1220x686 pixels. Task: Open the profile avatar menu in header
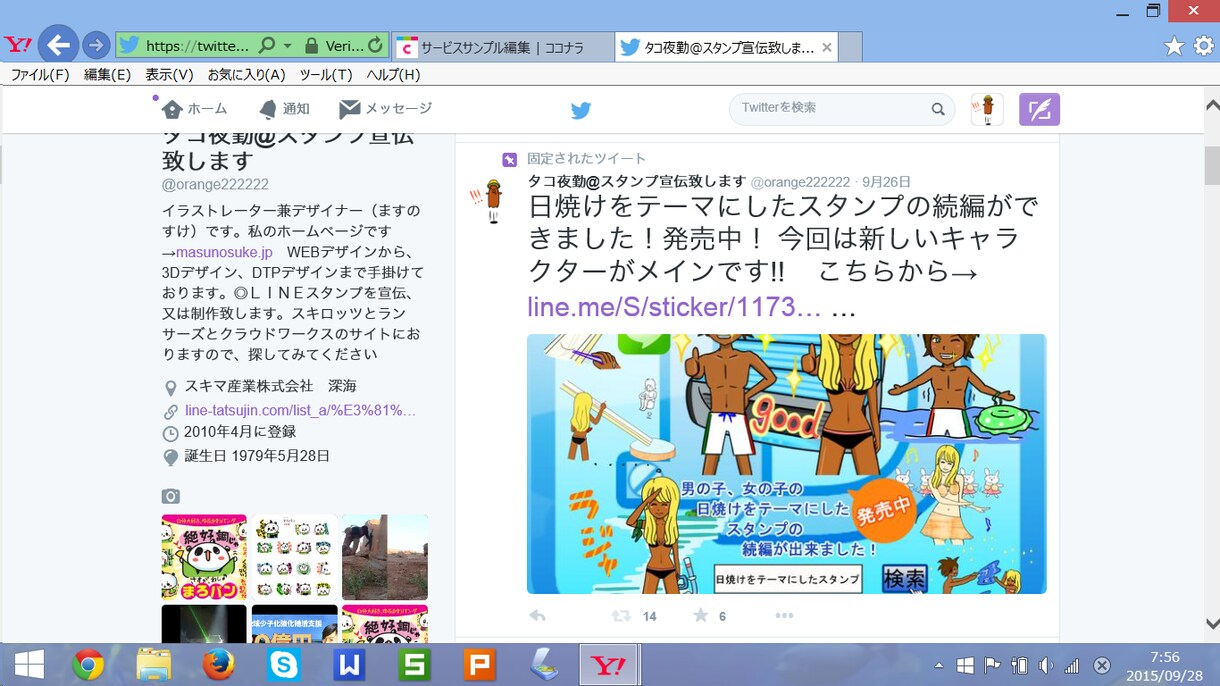[987, 109]
